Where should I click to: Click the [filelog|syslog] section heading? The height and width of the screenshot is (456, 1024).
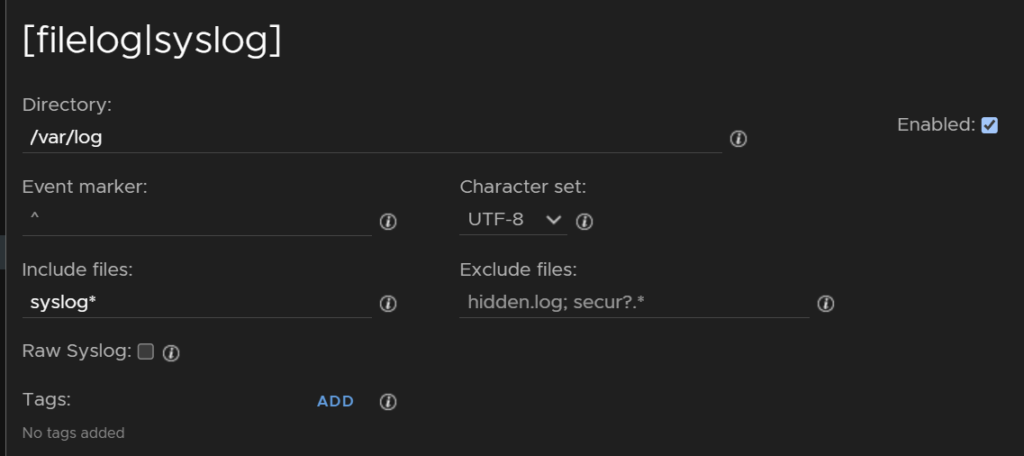coord(152,41)
